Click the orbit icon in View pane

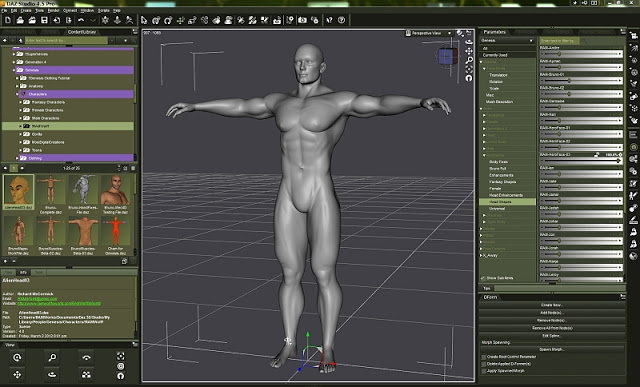pyautogui.click(x=17, y=358)
